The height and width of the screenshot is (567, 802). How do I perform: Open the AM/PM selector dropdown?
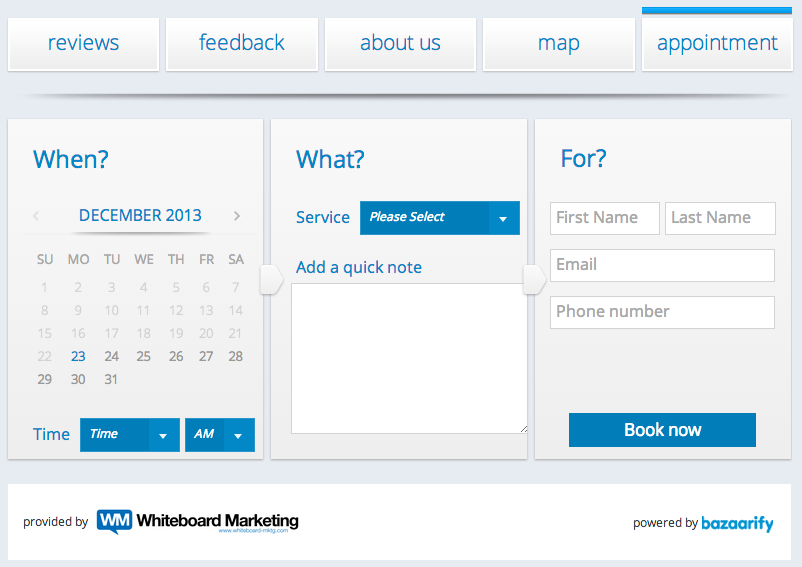coord(219,435)
